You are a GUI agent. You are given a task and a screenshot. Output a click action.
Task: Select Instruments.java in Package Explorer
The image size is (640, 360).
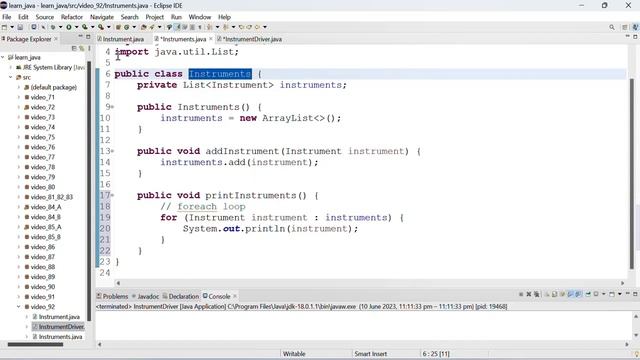(x=57, y=337)
